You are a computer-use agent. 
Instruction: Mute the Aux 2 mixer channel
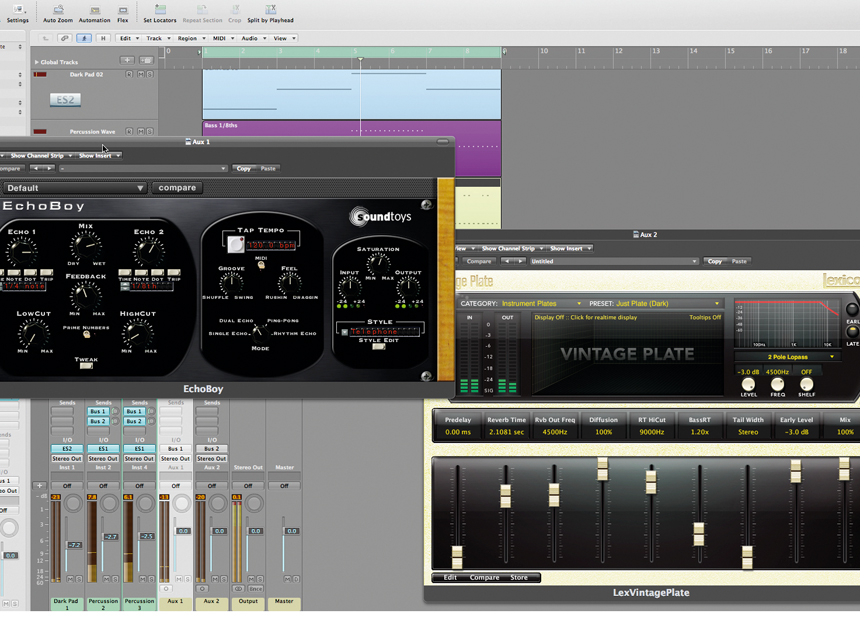pyautogui.click(x=216, y=579)
